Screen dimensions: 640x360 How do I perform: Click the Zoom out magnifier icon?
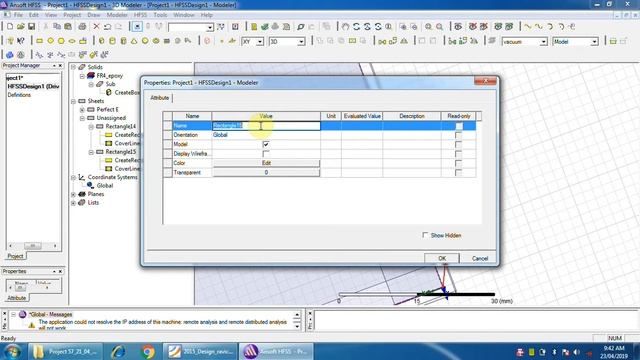coord(439,27)
